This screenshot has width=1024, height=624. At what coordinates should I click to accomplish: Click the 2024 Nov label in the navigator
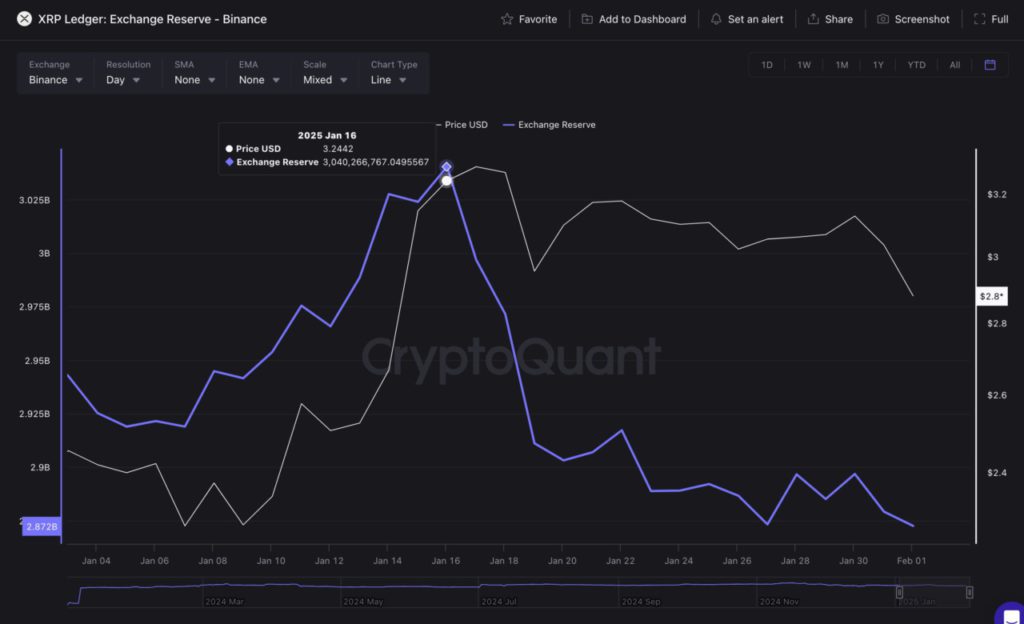tap(779, 601)
